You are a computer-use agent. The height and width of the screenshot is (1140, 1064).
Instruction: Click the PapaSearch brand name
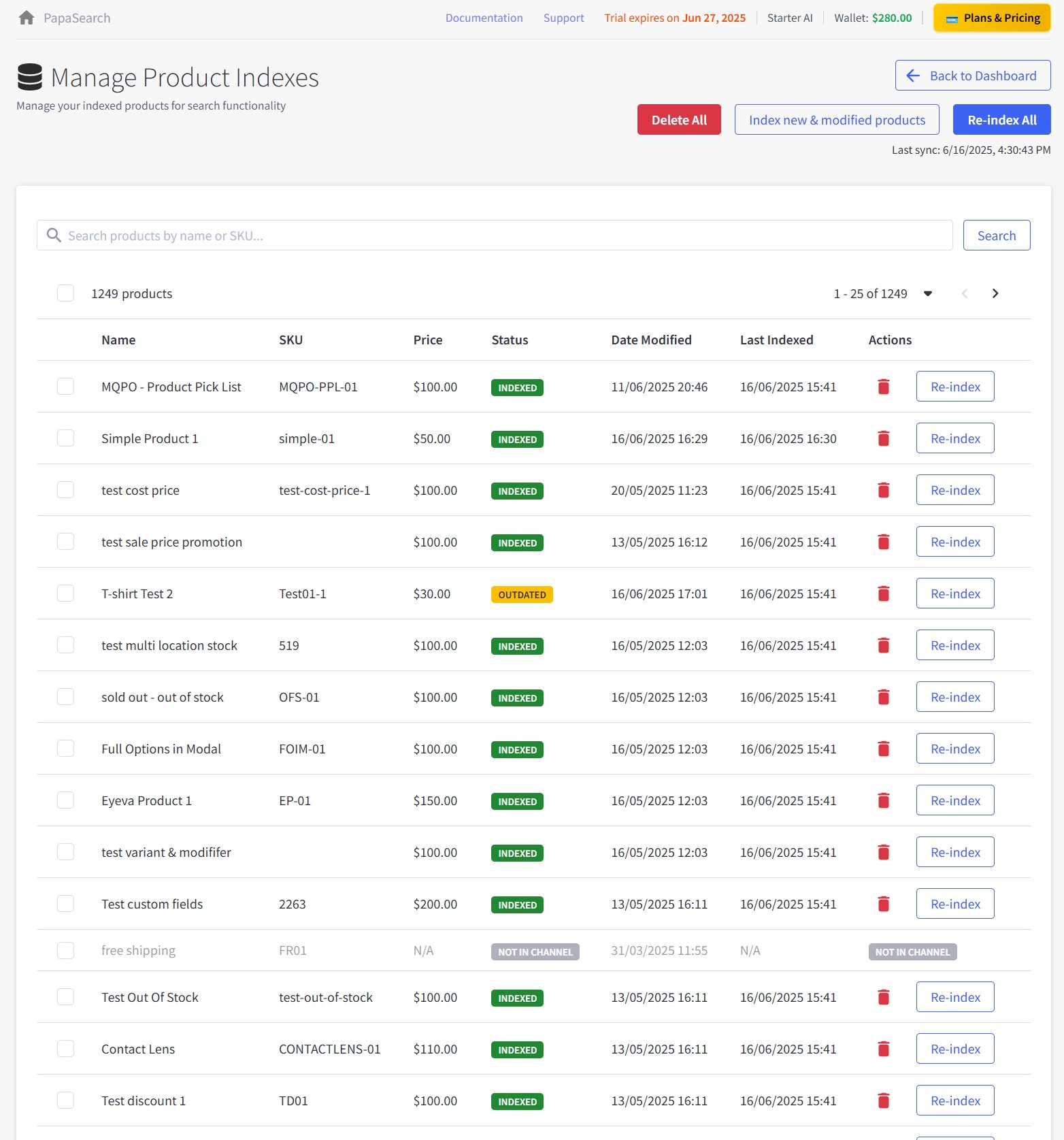pos(77,18)
